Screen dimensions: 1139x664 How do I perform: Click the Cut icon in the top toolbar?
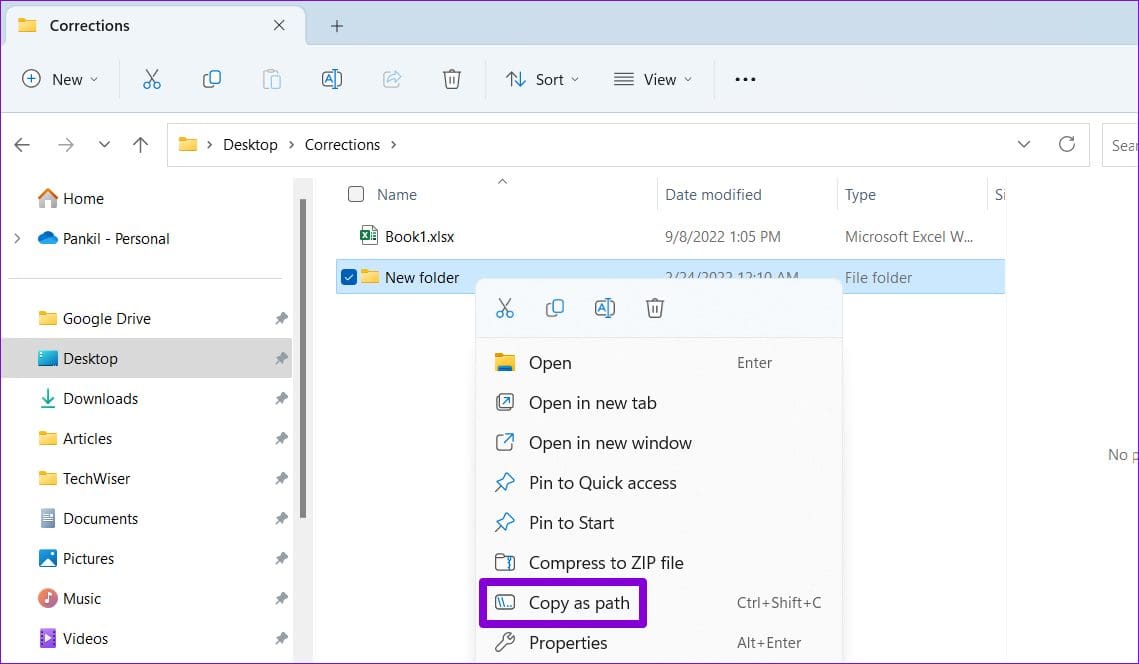pyautogui.click(x=151, y=79)
